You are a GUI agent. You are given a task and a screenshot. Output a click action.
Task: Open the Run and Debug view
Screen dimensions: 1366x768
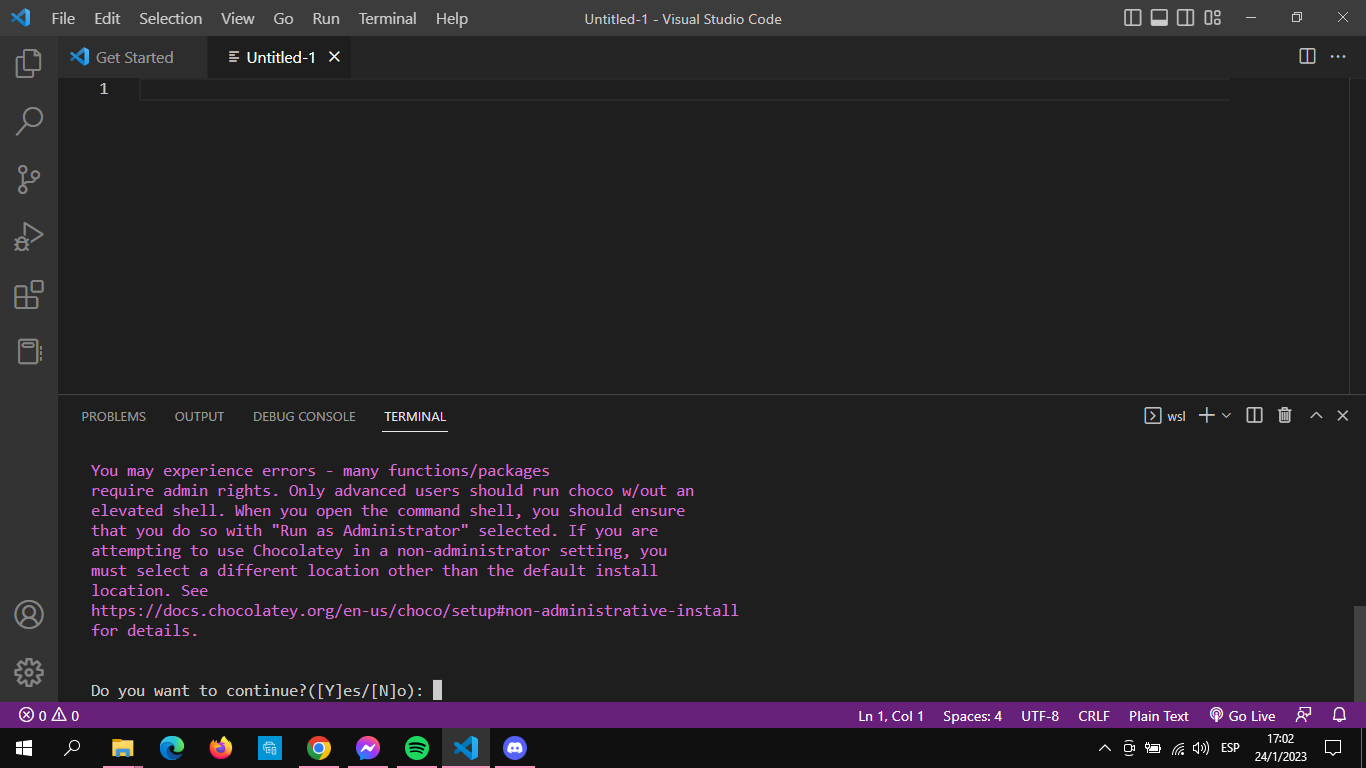click(29, 237)
